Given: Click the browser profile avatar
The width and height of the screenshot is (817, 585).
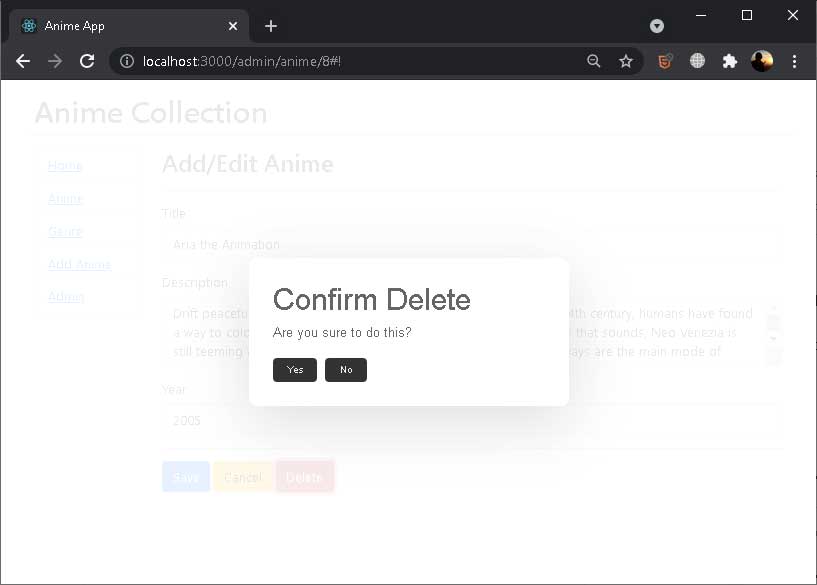Looking at the screenshot, I should tap(762, 61).
